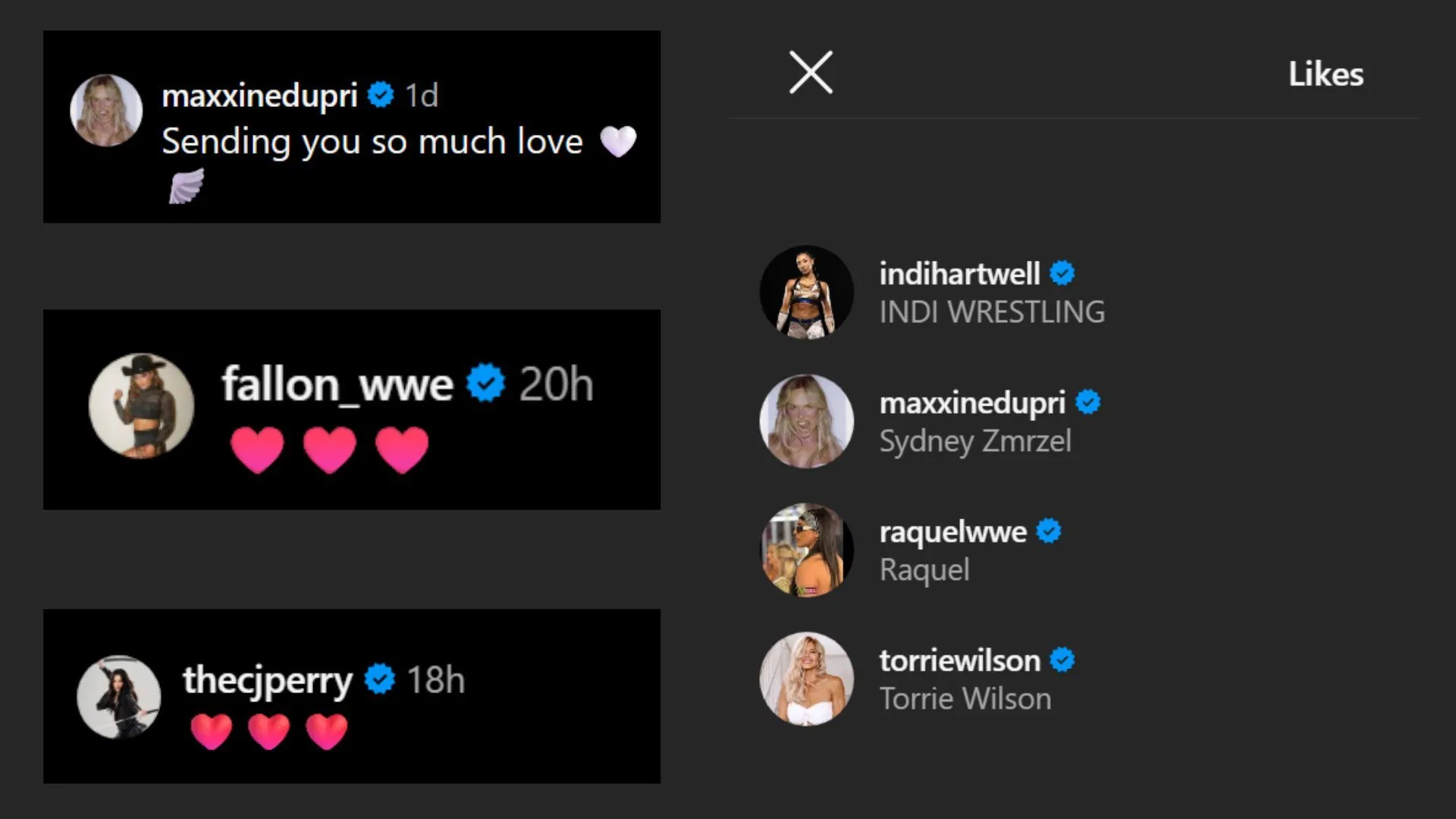The width and height of the screenshot is (1456, 819).
Task: Click maxxinedupri's avatar on the comment
Action: 106,110
